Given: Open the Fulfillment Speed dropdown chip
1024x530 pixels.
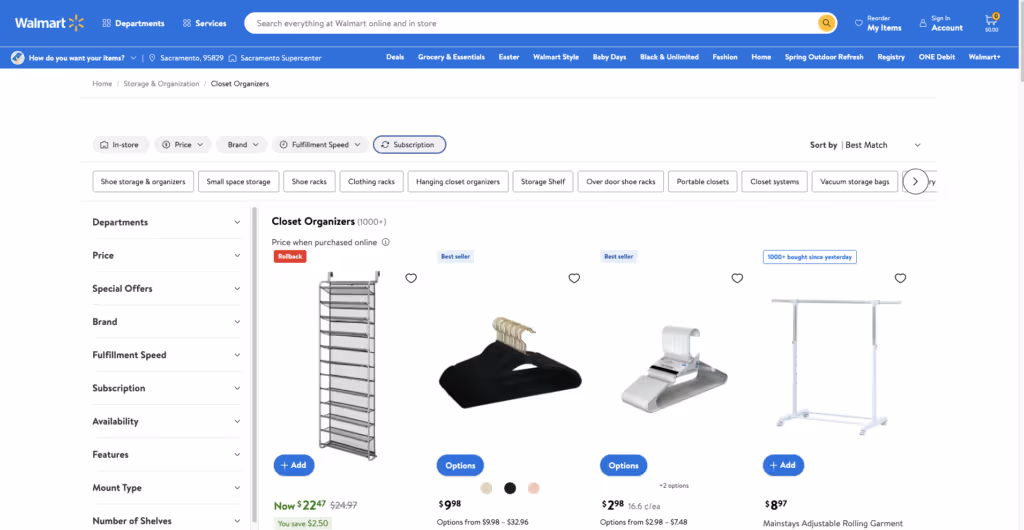Looking at the screenshot, I should click(x=320, y=145).
